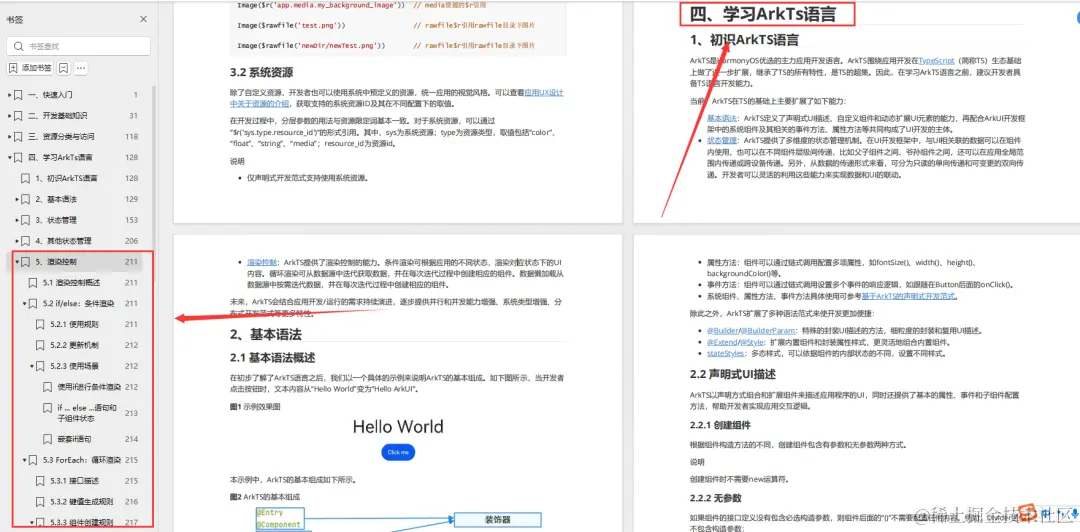Jump to 3、状态管理 bookmark label
The width and height of the screenshot is (1080, 532).
pyautogui.click(x=56, y=220)
